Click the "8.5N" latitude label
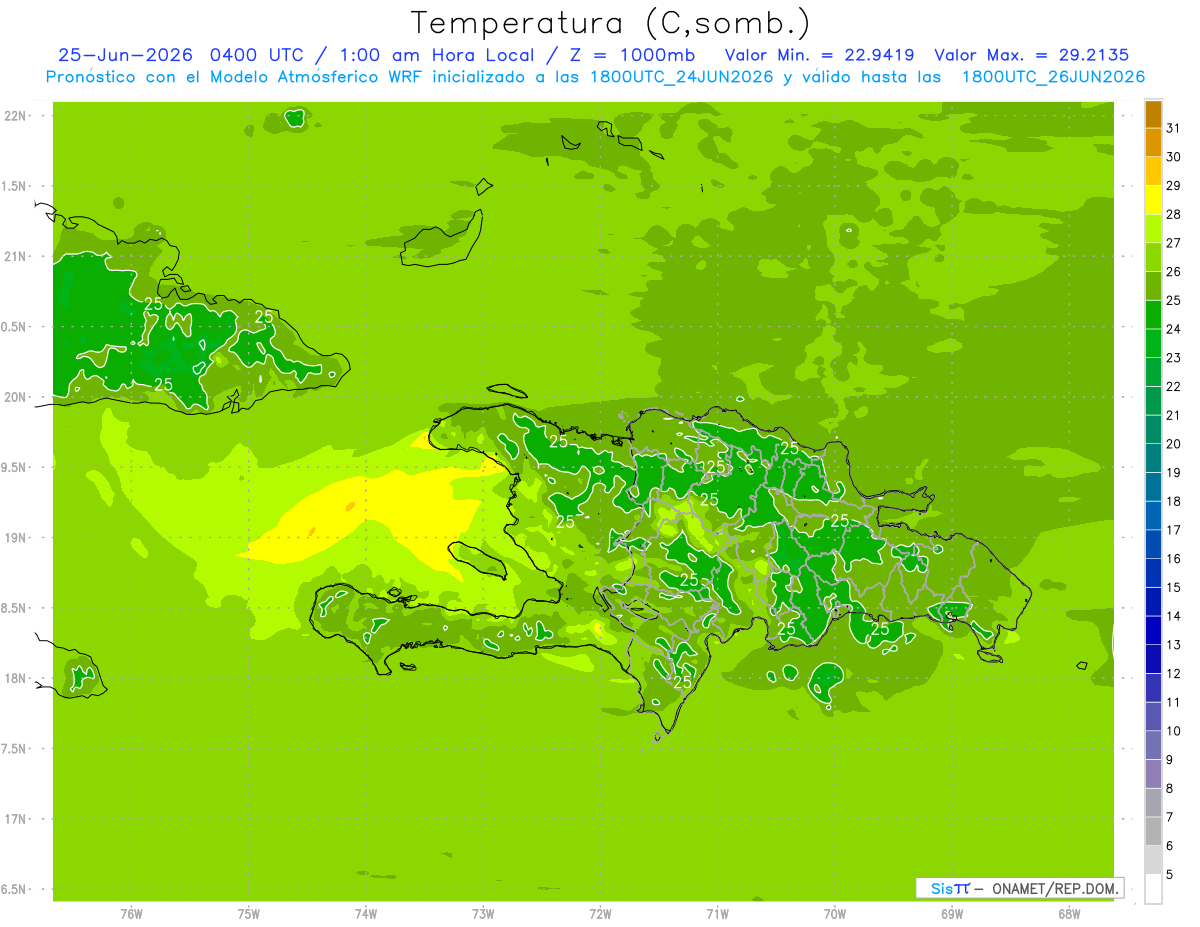The width and height of the screenshot is (1200, 927). point(14,608)
